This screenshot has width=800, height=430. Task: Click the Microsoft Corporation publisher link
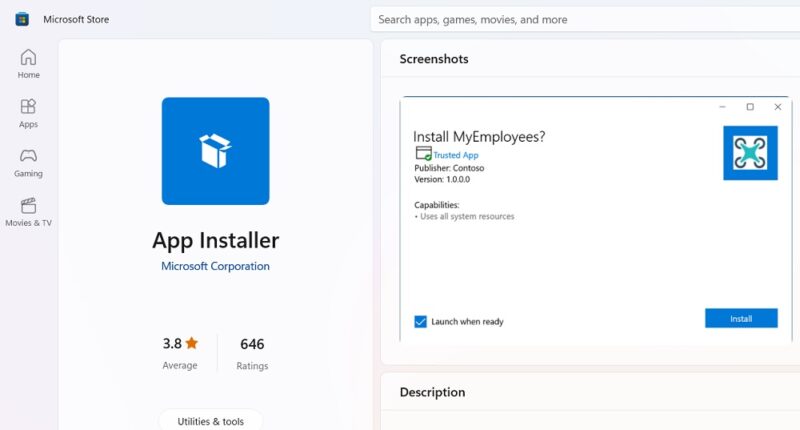[215, 266]
